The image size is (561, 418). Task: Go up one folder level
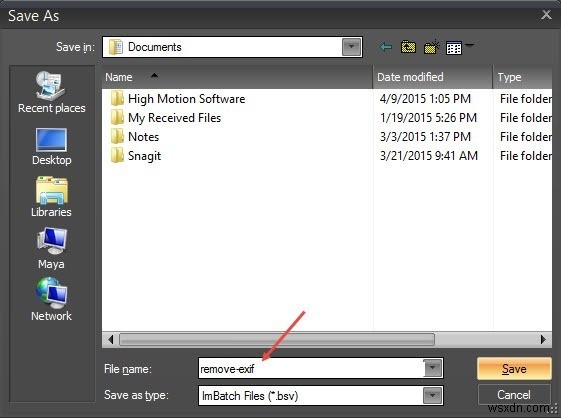(408, 47)
